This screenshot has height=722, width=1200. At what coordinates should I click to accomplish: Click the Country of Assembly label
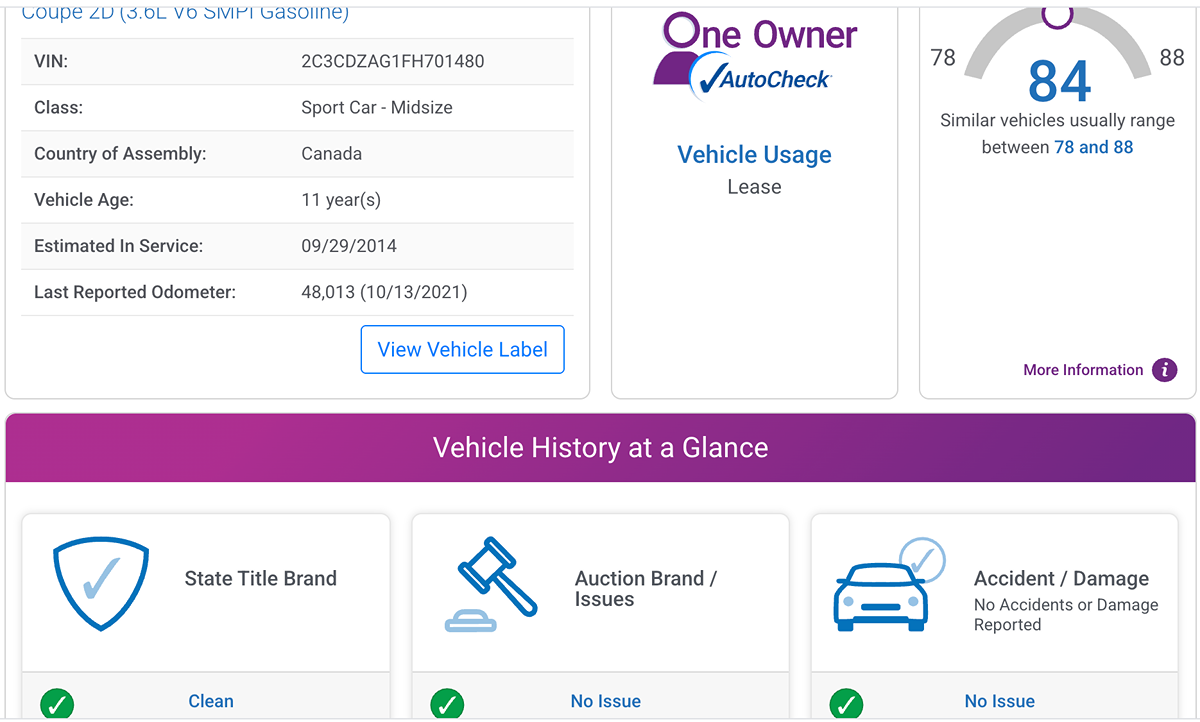(x=120, y=154)
